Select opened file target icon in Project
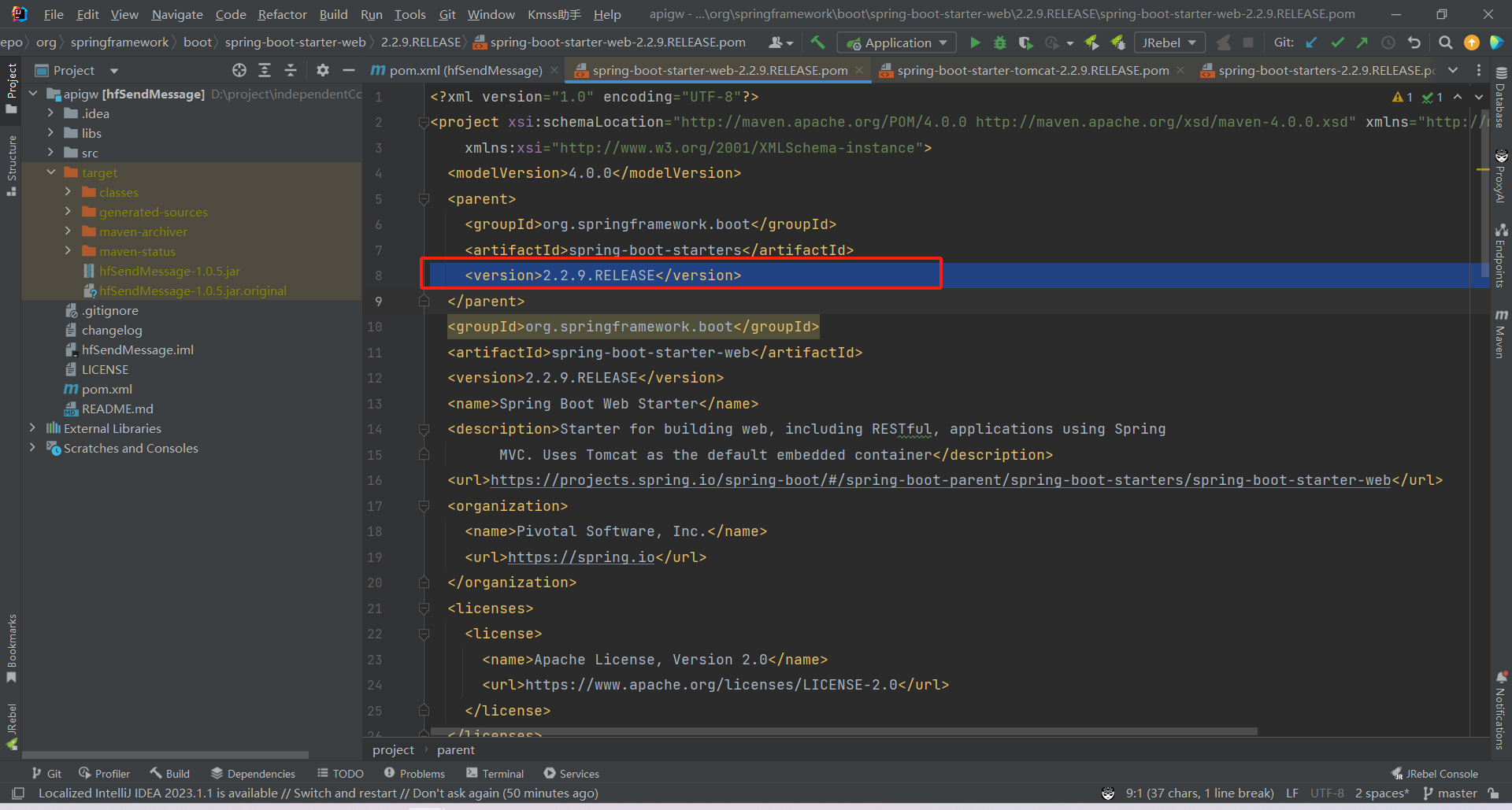 click(x=239, y=70)
